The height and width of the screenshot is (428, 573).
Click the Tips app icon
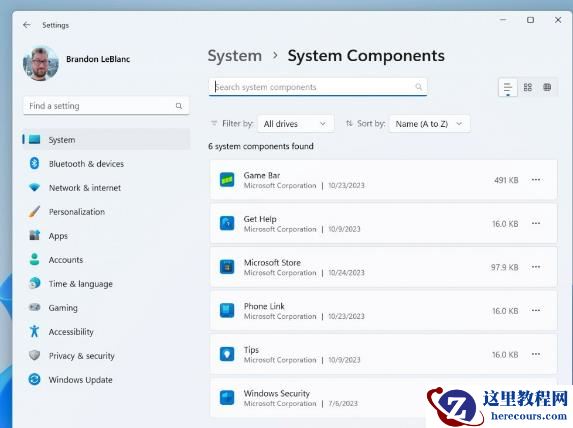[227, 354]
